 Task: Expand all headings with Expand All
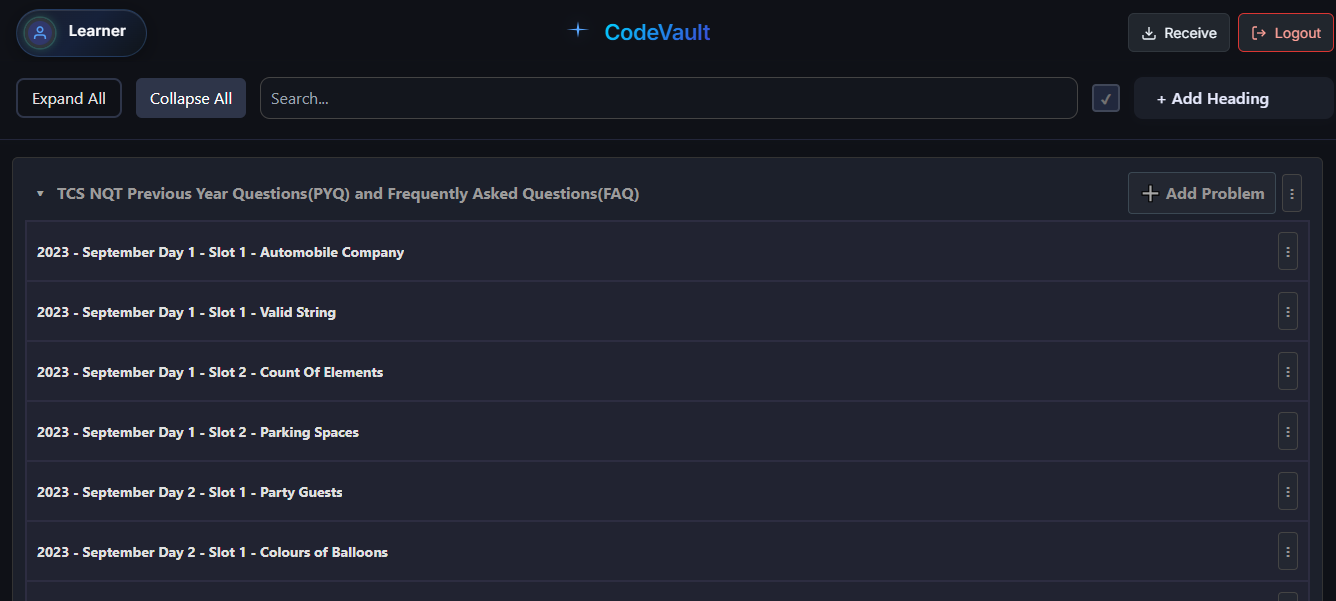tap(69, 98)
